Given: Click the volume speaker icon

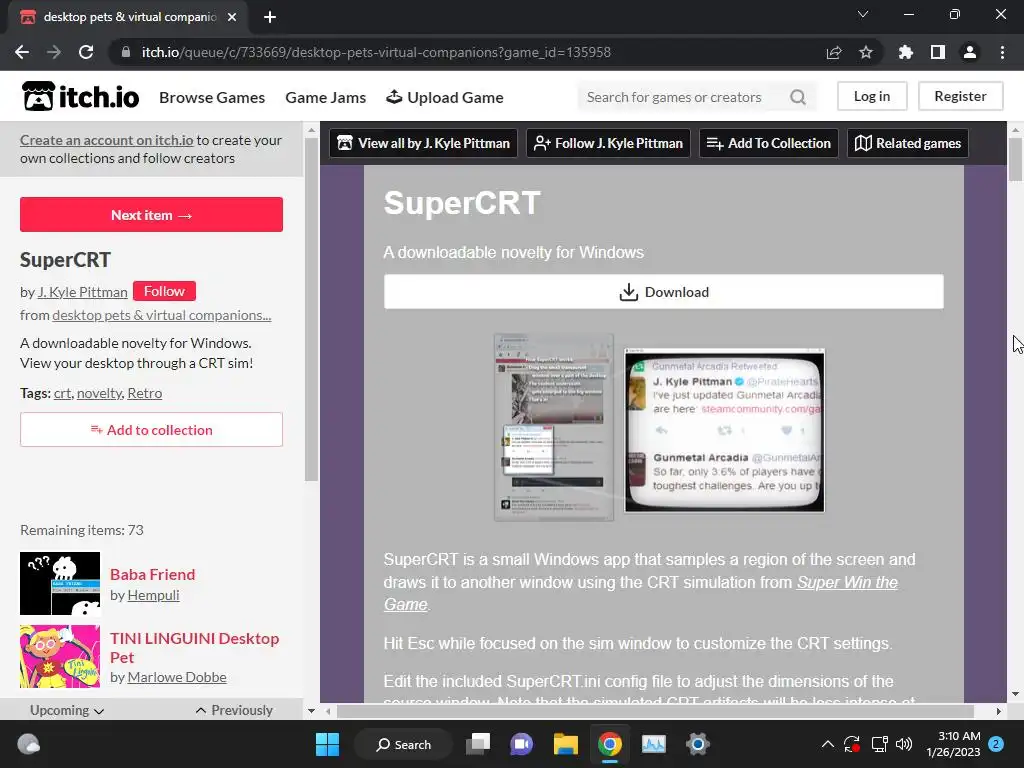Looking at the screenshot, I should pos(904,744).
